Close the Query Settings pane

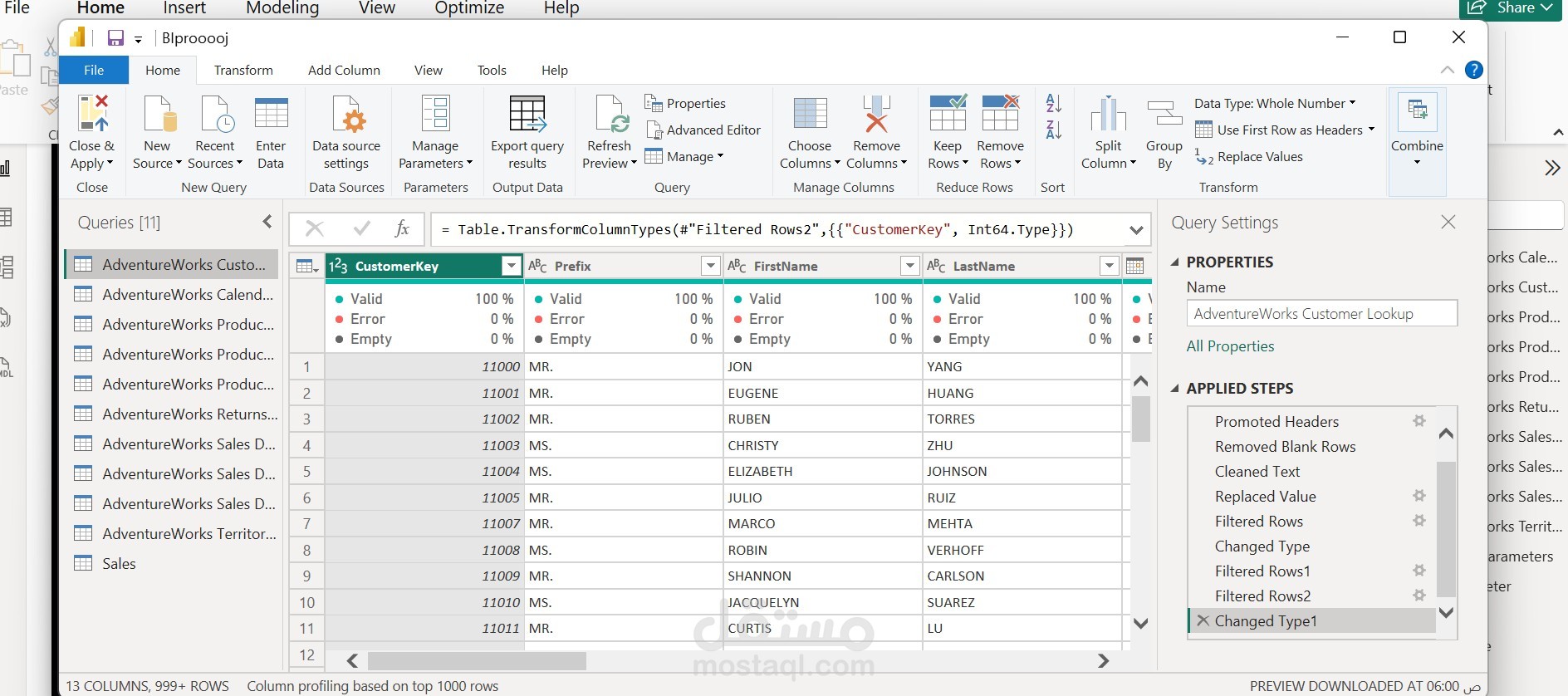tap(1448, 222)
